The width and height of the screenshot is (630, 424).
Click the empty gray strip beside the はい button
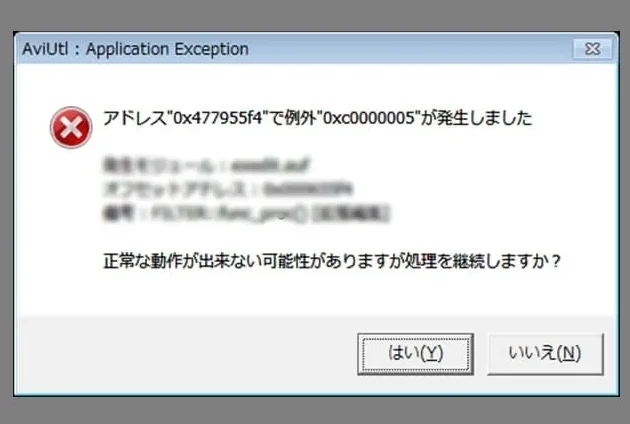(x=185, y=354)
